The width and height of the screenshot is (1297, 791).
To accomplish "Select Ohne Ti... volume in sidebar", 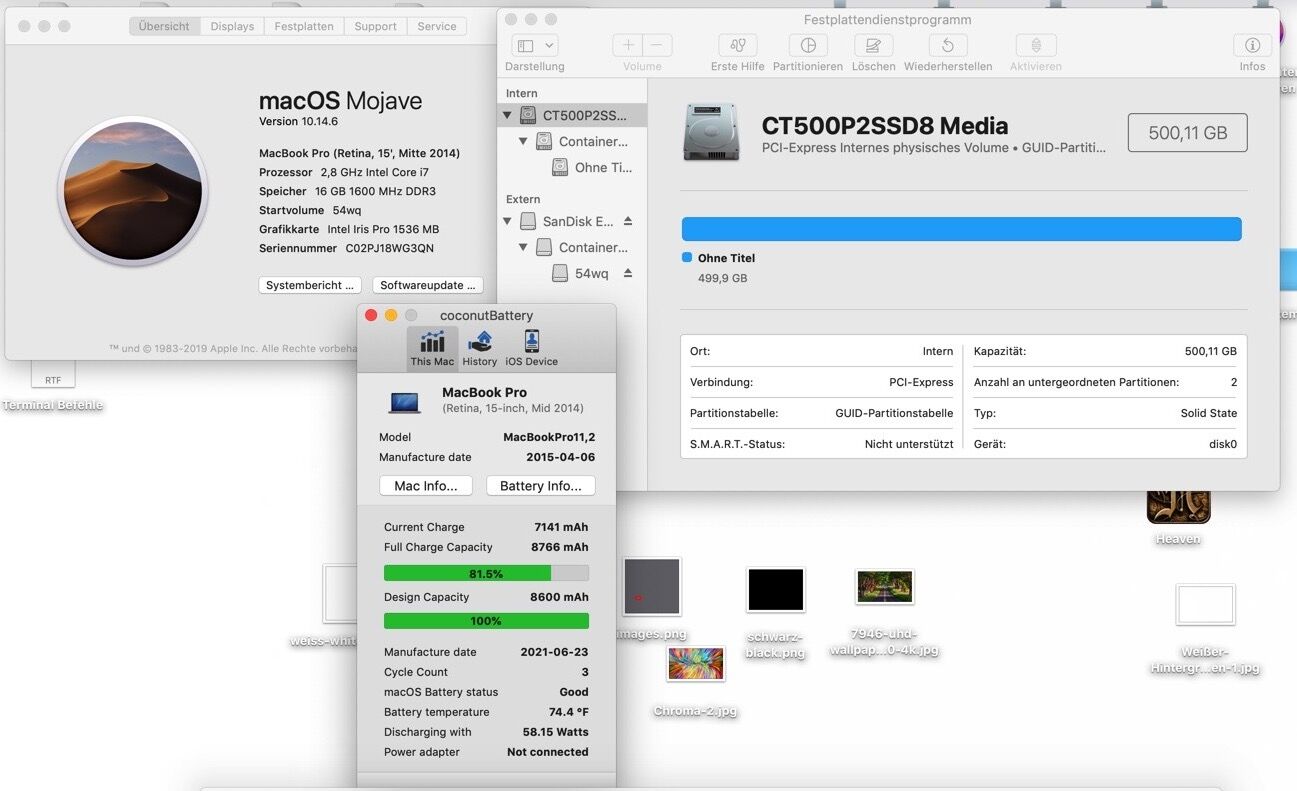I will point(572,167).
